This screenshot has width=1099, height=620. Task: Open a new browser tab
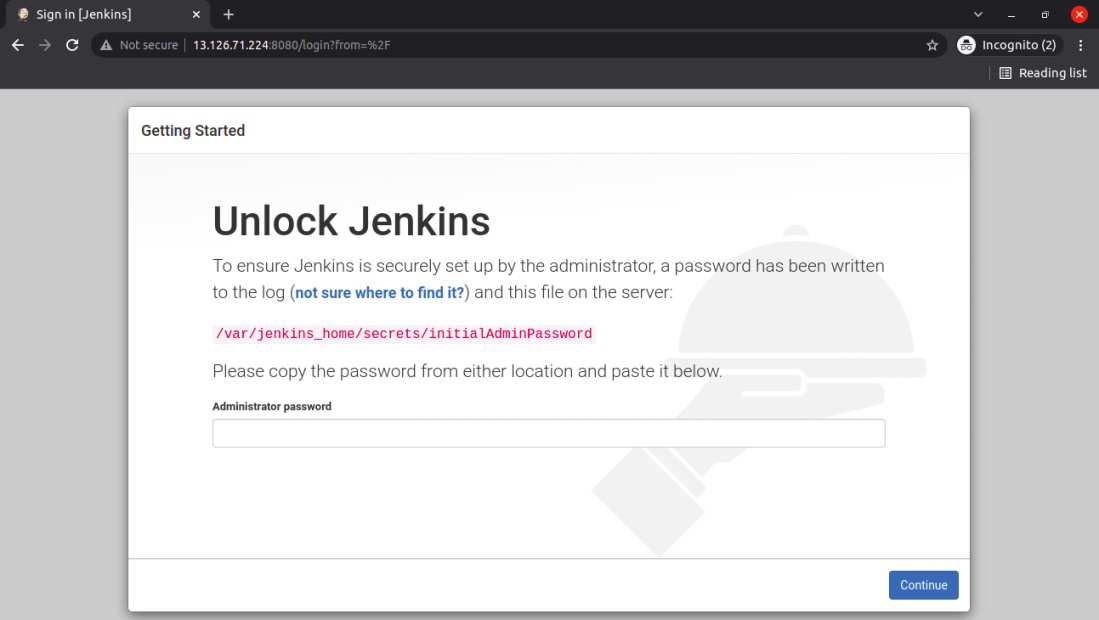point(228,15)
